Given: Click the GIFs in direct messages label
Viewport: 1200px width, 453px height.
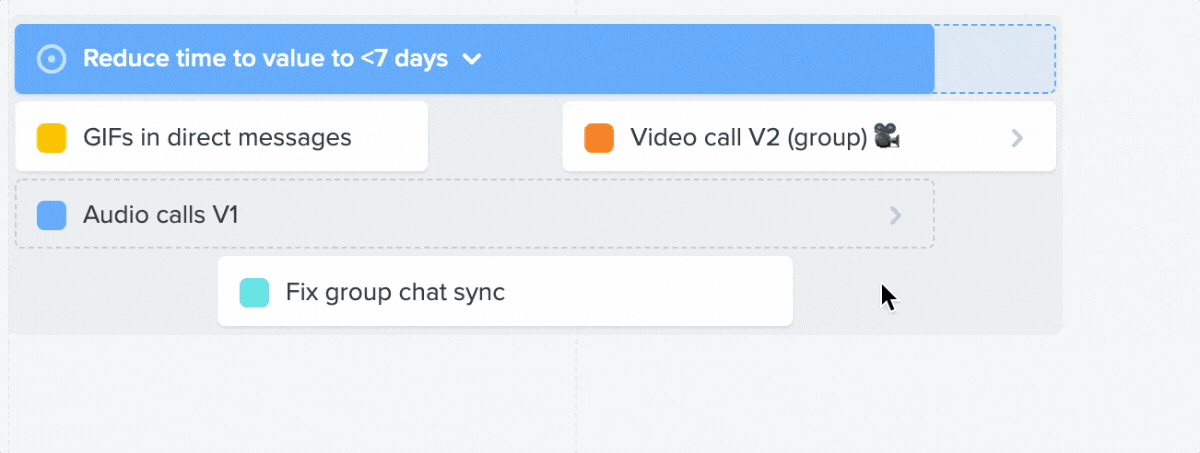Looking at the screenshot, I should pos(217,137).
